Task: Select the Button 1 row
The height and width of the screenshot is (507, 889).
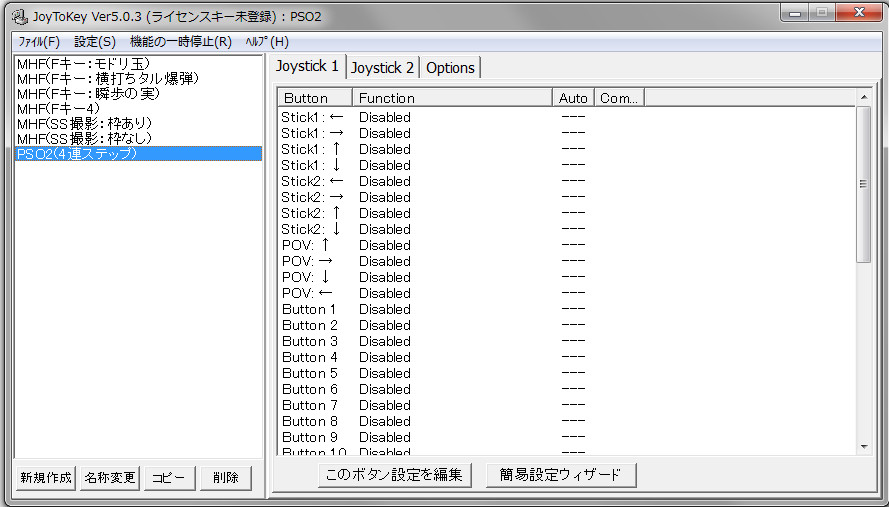Action: tap(567, 309)
